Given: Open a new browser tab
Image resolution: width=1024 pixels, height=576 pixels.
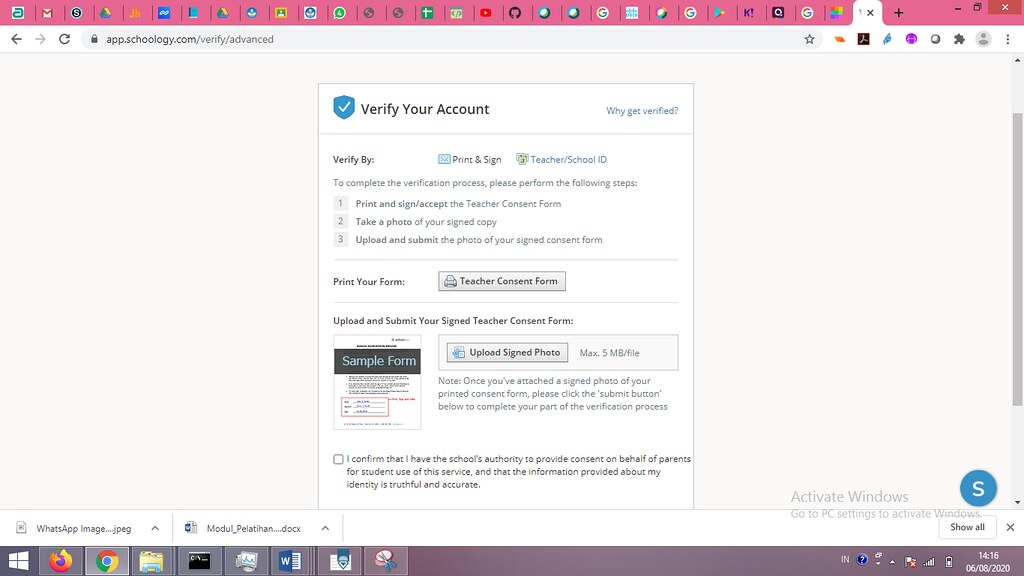Looking at the screenshot, I should tap(899, 13).
